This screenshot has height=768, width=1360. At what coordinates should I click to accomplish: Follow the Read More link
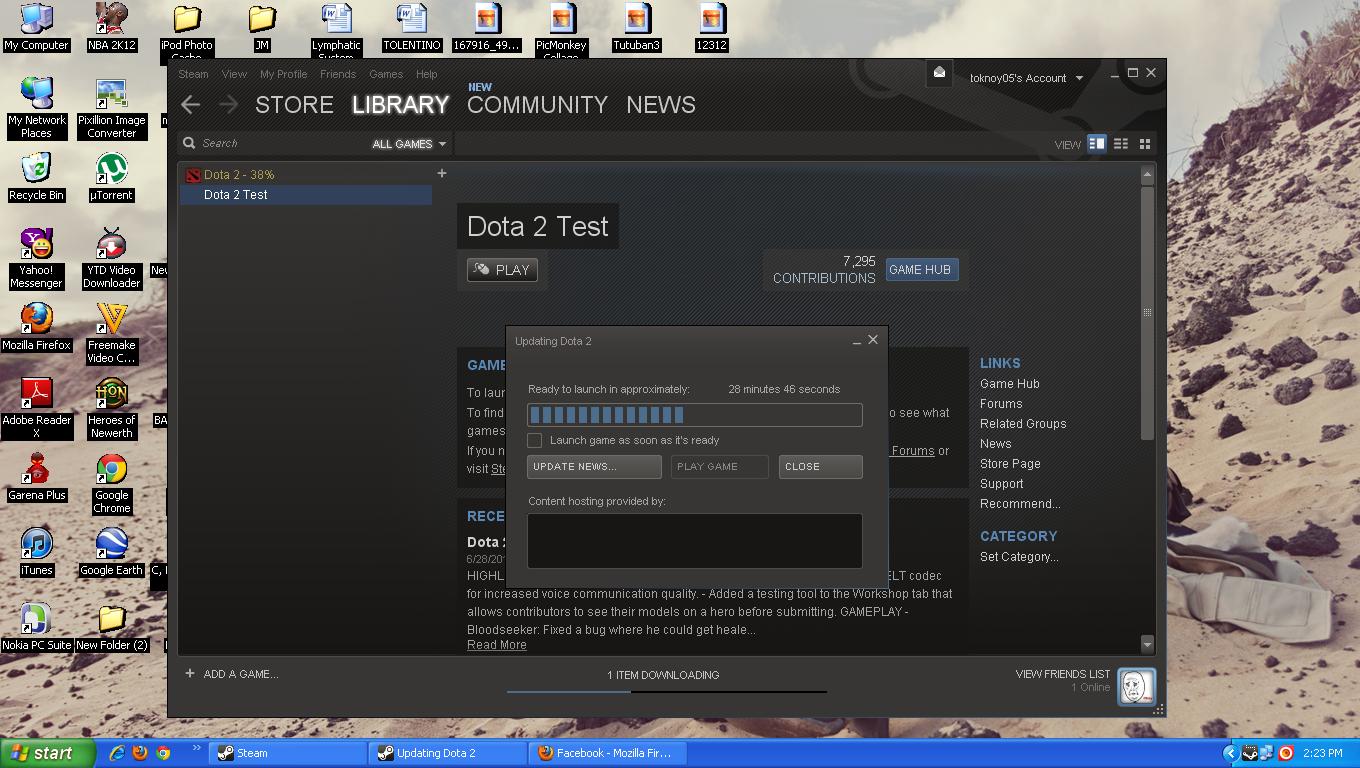tap(497, 645)
